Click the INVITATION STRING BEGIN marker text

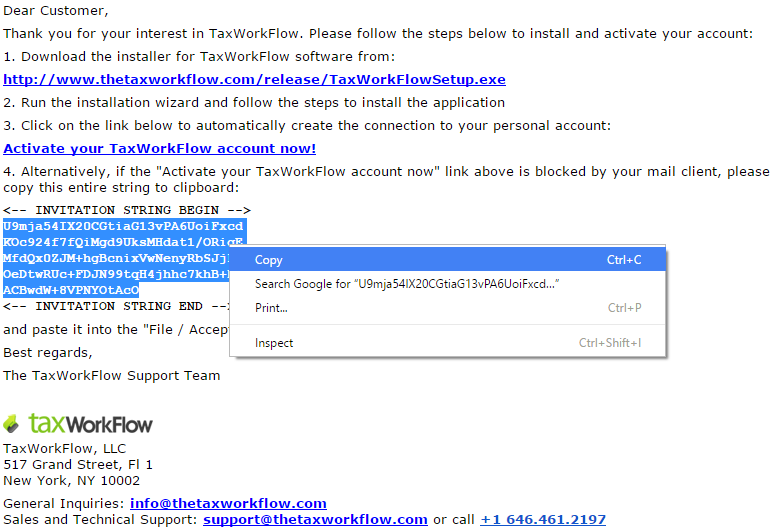click(x=127, y=210)
